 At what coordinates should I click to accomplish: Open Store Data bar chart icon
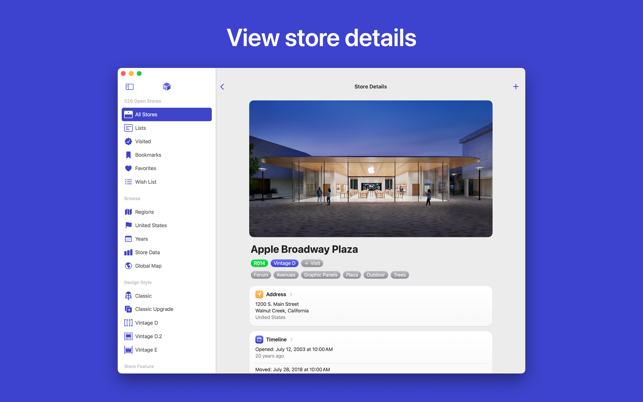point(128,252)
